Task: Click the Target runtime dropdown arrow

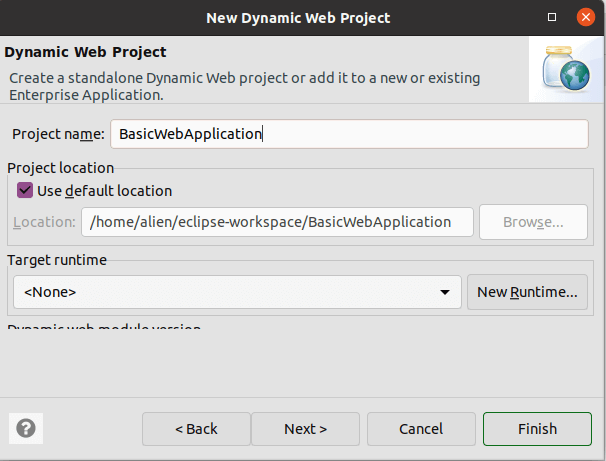Action: coord(443,292)
